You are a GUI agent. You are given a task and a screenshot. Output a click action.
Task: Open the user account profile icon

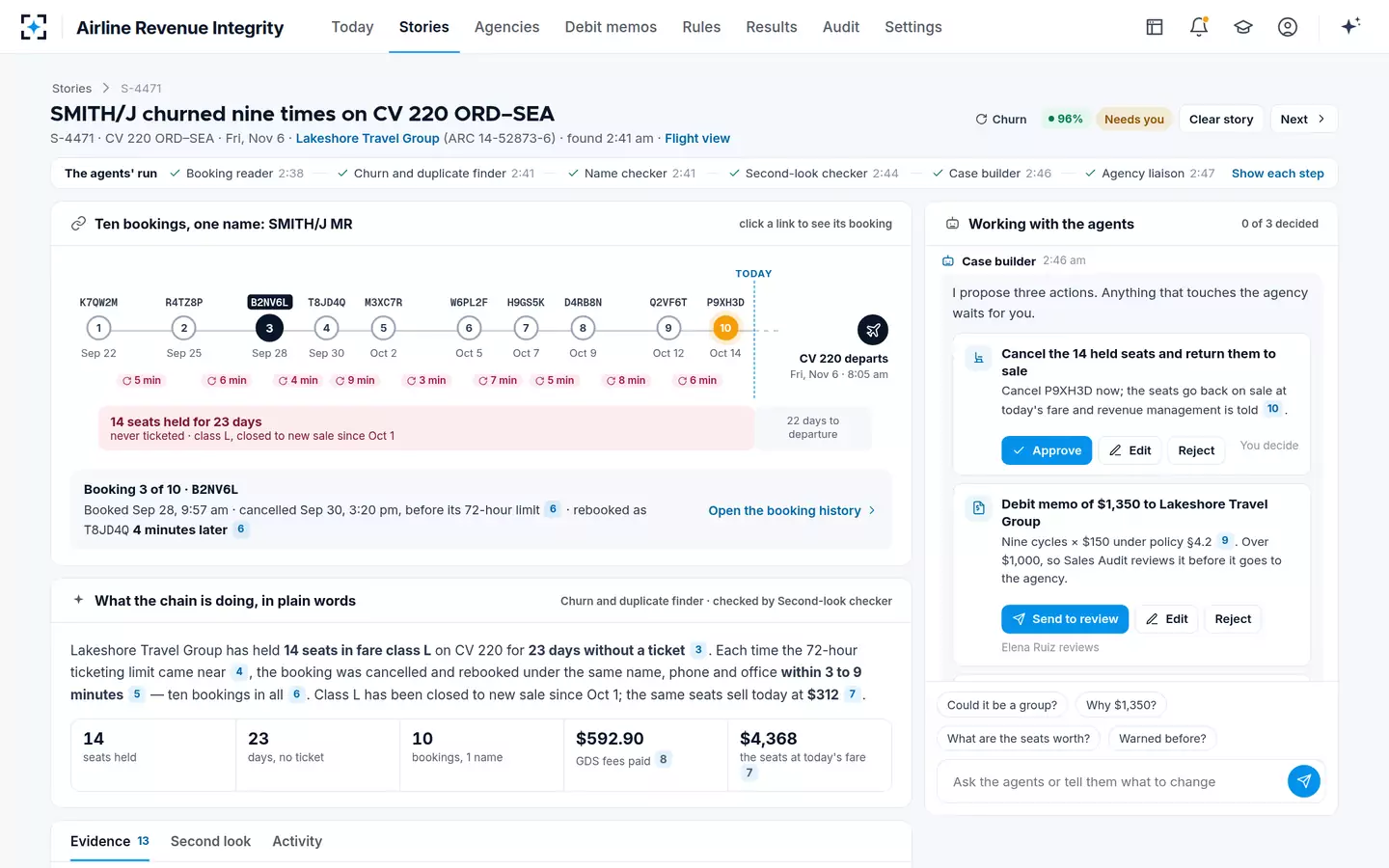click(1288, 27)
